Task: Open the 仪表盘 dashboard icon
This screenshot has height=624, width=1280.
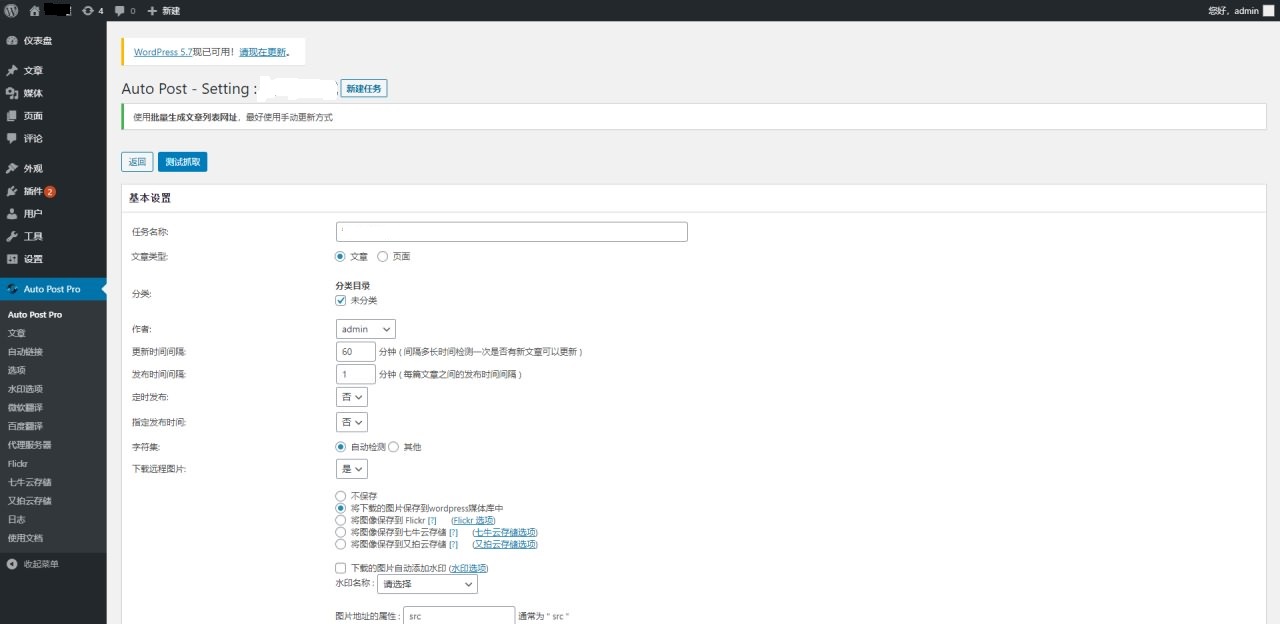Action: pyautogui.click(x=12, y=41)
